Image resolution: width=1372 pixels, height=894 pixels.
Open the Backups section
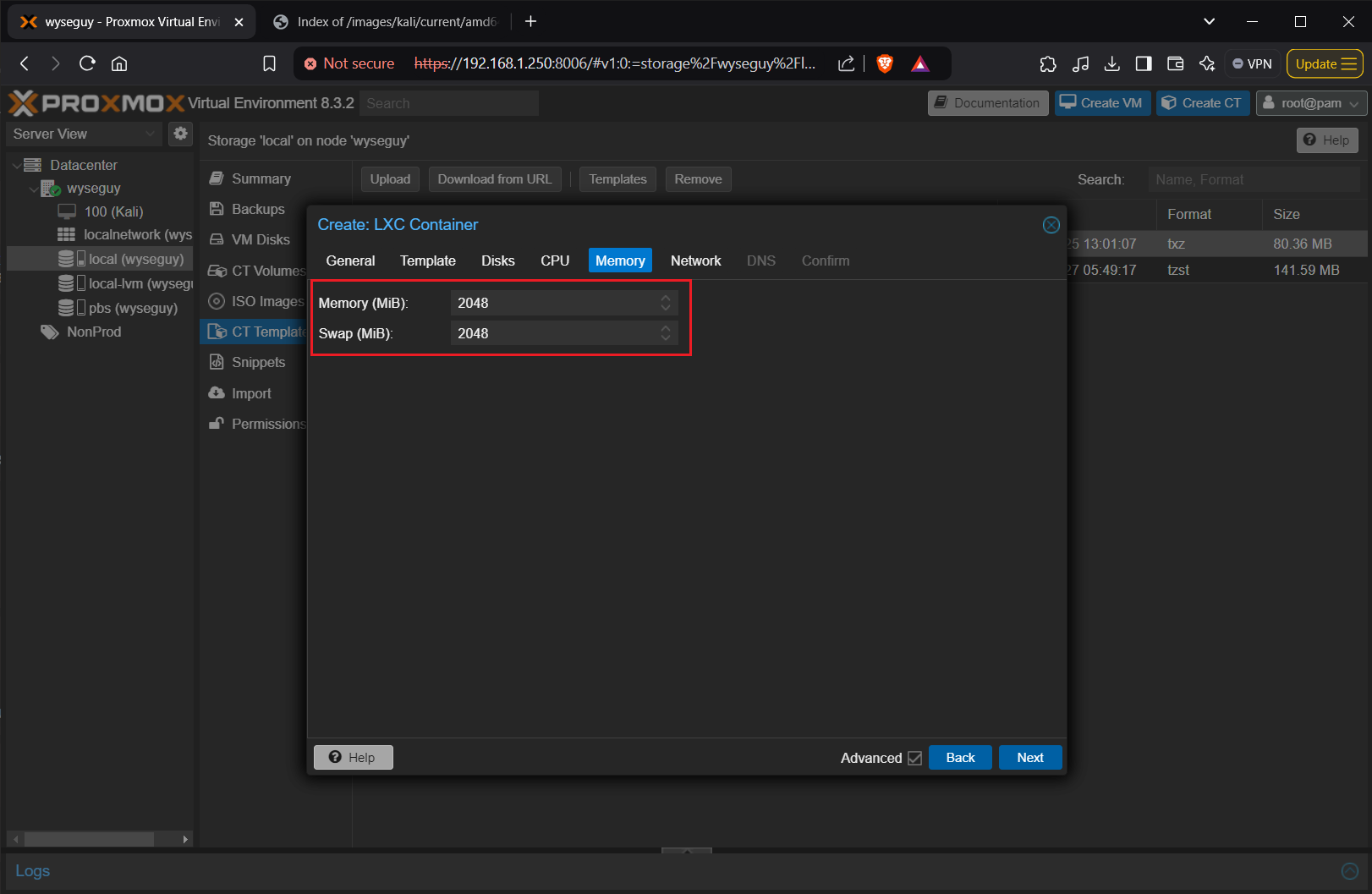tap(258, 209)
